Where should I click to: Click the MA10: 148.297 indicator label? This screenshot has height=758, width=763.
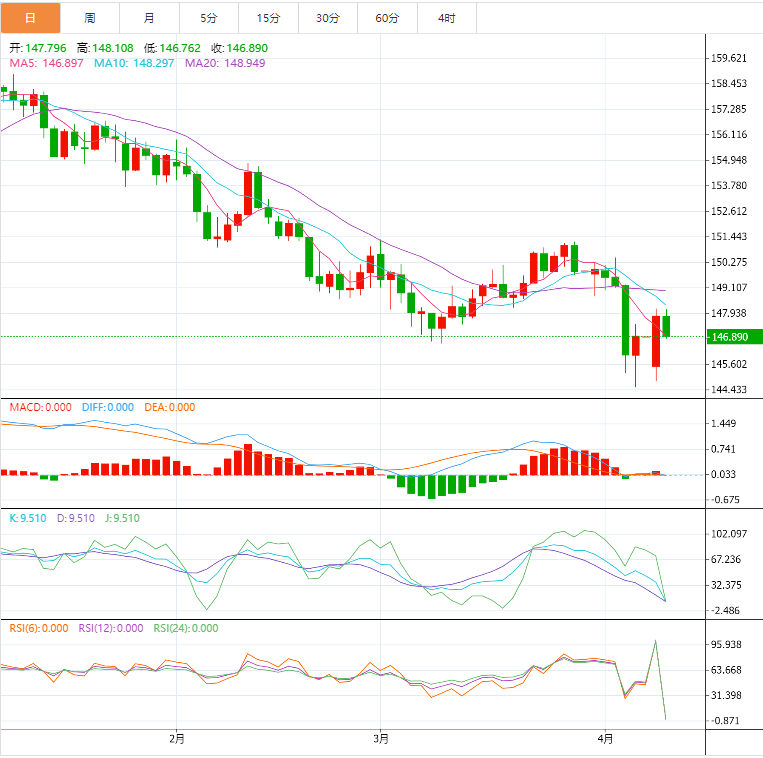pyautogui.click(x=134, y=63)
